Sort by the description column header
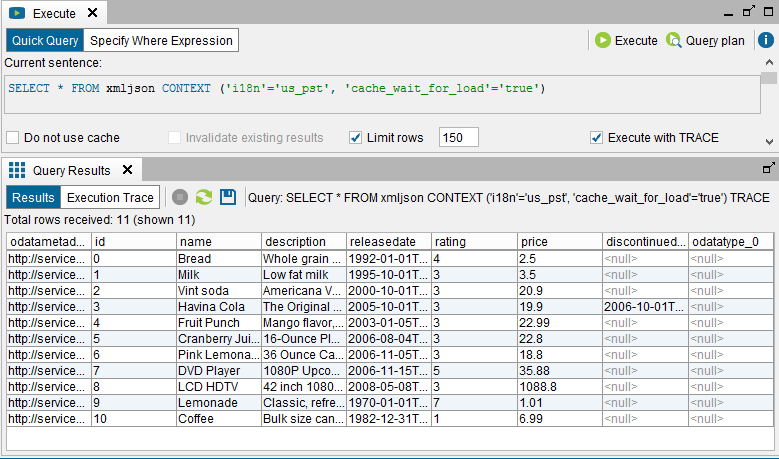 (x=304, y=242)
